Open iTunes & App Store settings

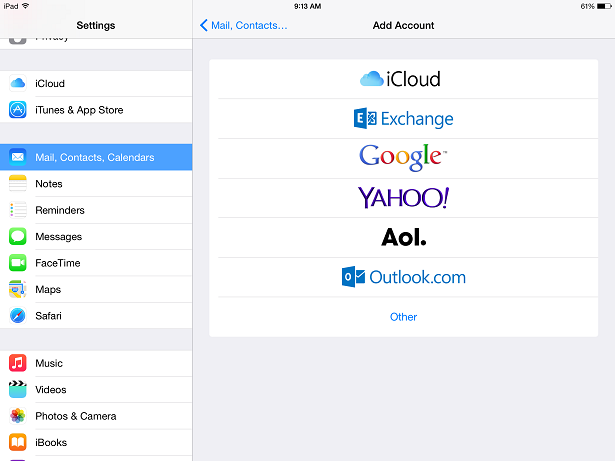(x=96, y=110)
